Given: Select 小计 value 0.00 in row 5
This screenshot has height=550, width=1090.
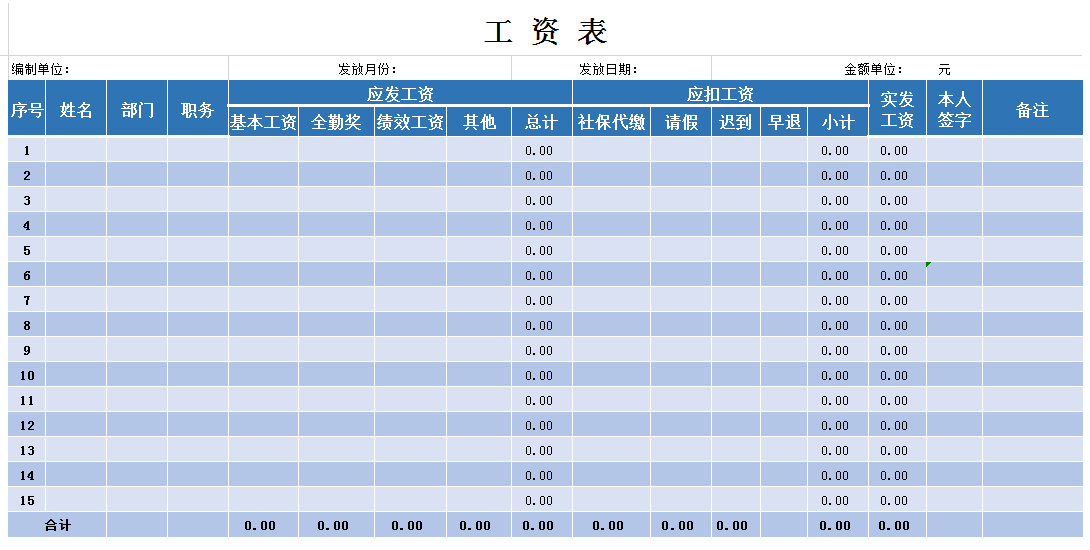Looking at the screenshot, I should [x=838, y=250].
